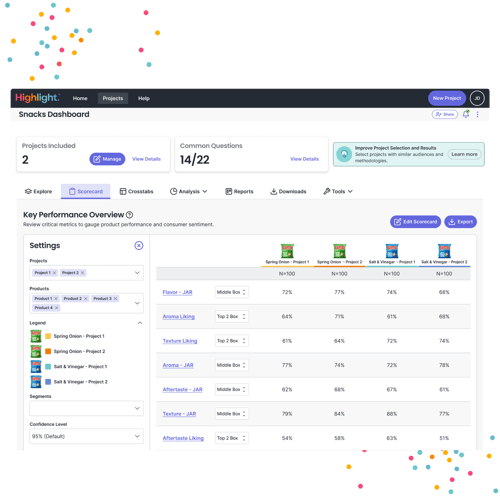Switch to the Reports tab
This screenshot has height=500, width=500.
(x=239, y=191)
